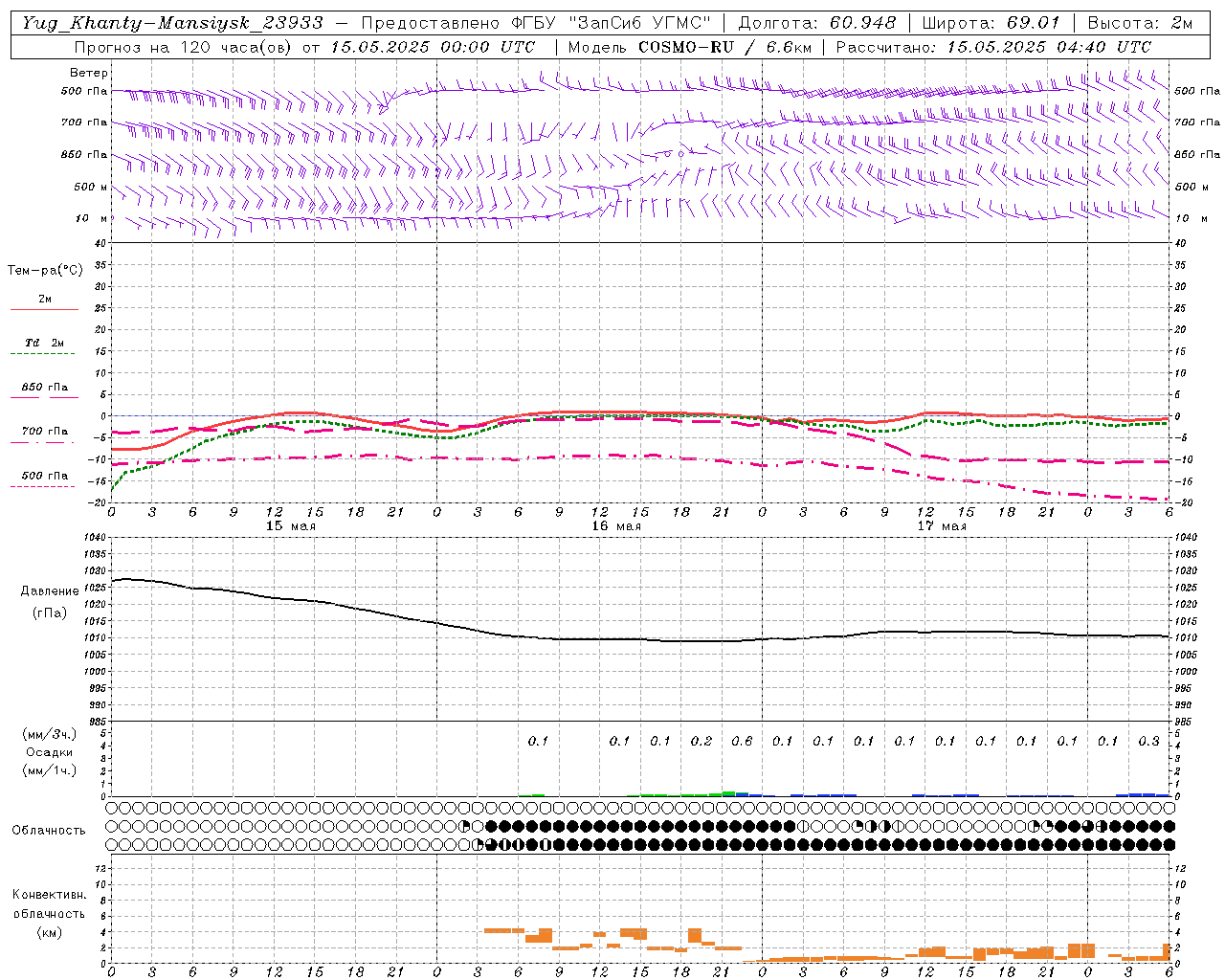Click the elevation text Высота: 2м
The image size is (1225, 980).
pos(1139,23)
